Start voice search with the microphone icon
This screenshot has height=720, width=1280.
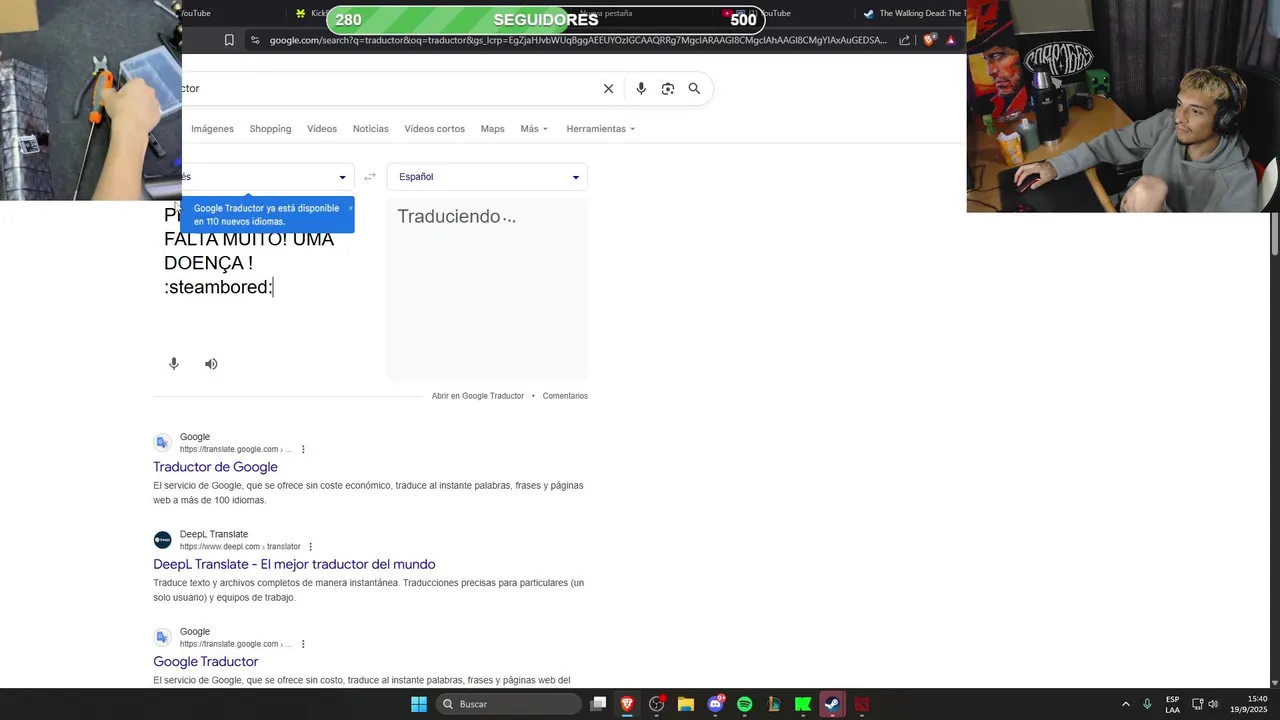pos(641,88)
